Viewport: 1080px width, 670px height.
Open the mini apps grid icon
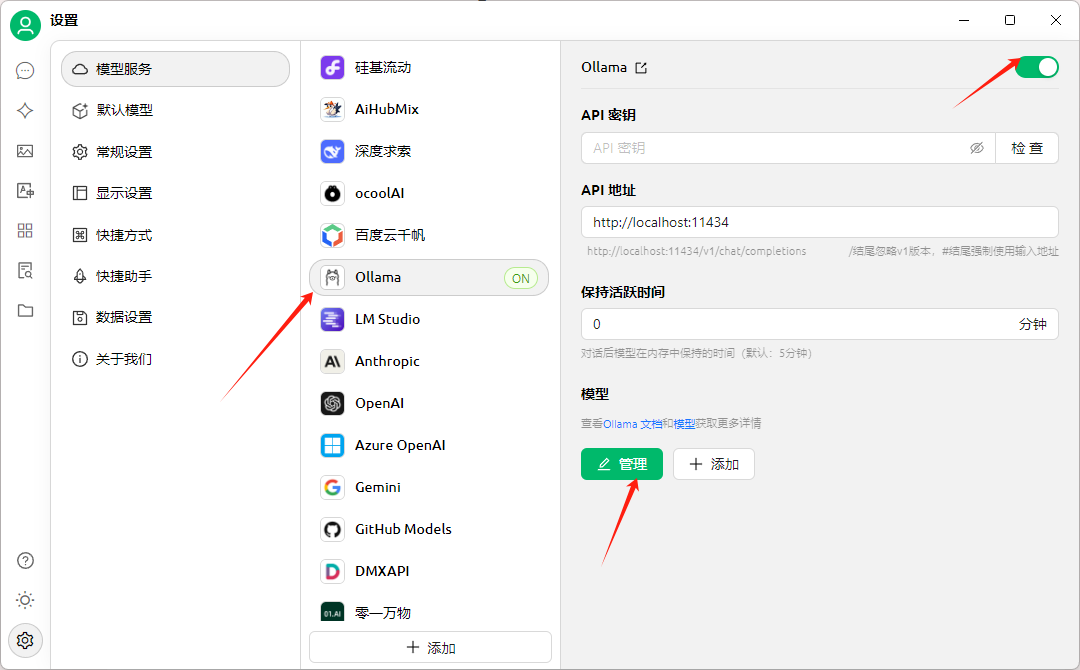point(25,231)
